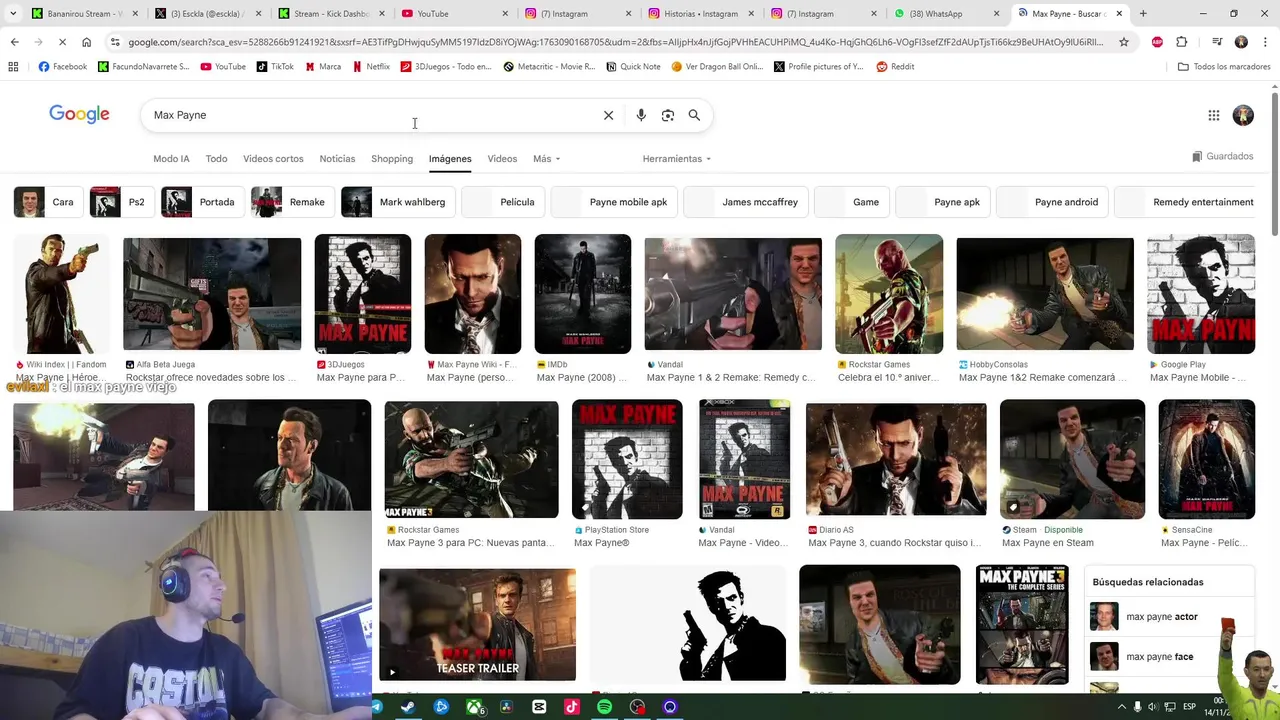
Task: Open the Xbox app in taskbar
Action: click(x=474, y=707)
